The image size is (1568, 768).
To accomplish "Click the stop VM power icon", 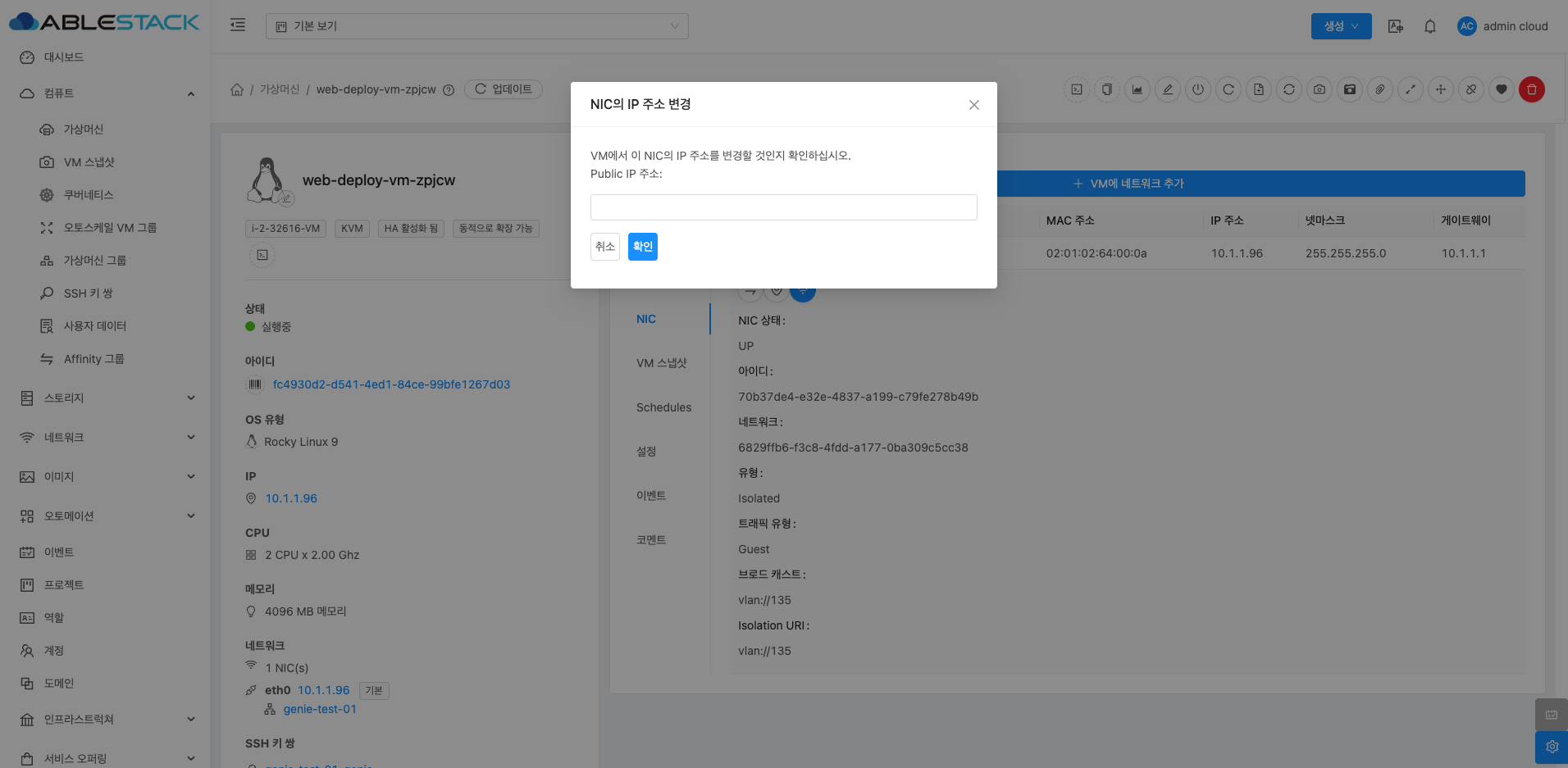I will tap(1198, 89).
